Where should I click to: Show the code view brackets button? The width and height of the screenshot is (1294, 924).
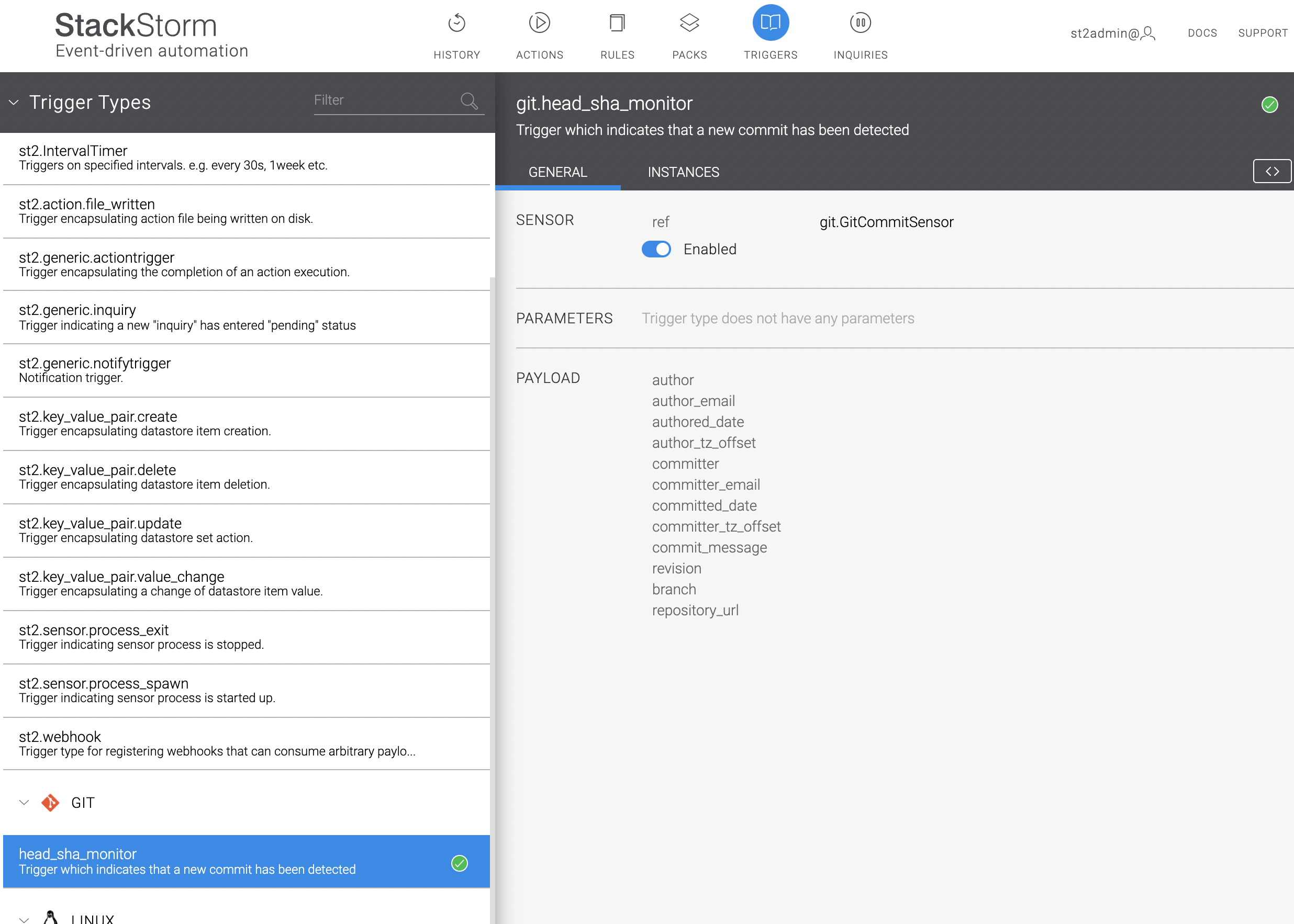click(x=1272, y=171)
